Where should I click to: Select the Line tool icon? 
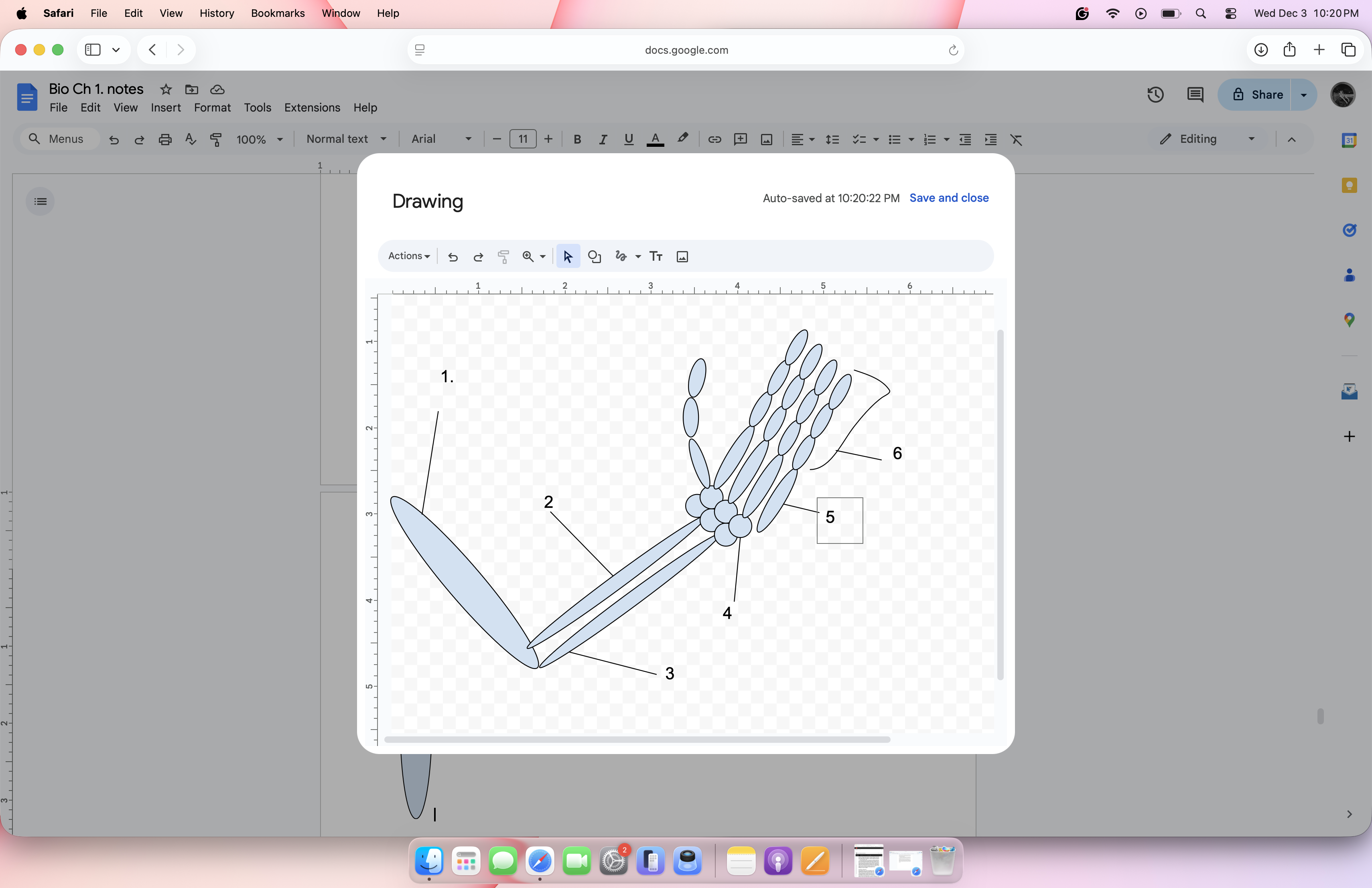coord(621,256)
